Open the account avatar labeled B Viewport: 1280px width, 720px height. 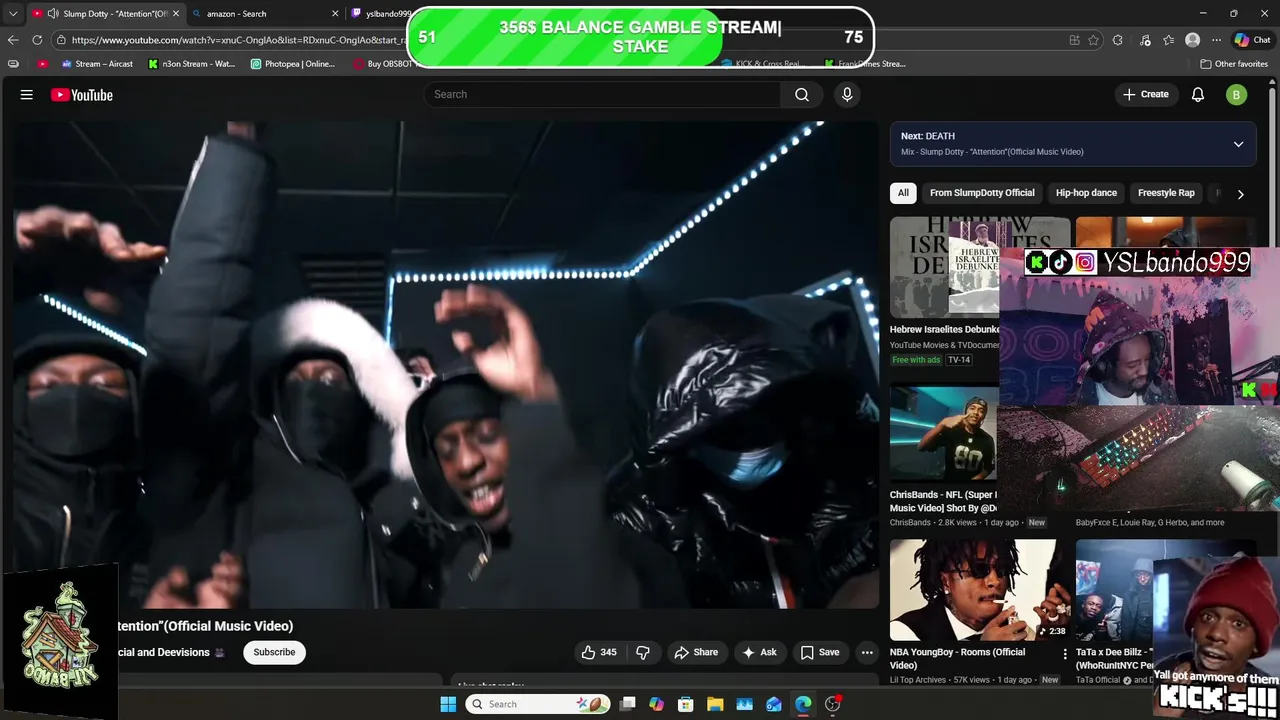click(x=1237, y=95)
